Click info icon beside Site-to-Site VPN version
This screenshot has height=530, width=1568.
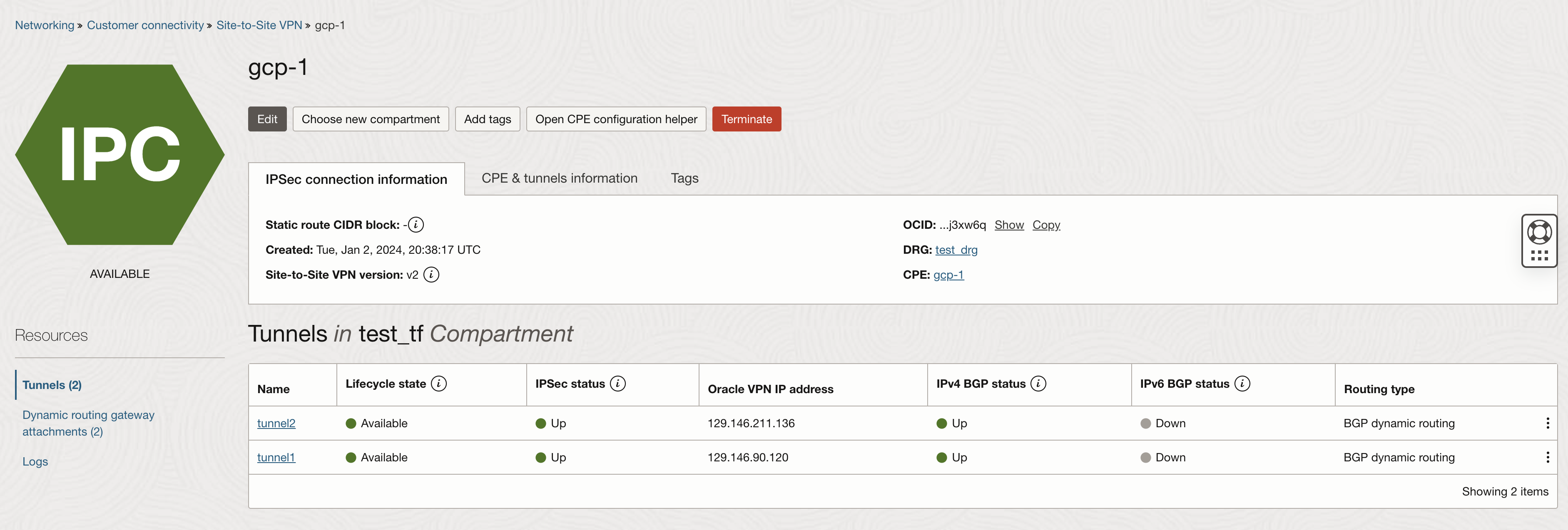431,275
